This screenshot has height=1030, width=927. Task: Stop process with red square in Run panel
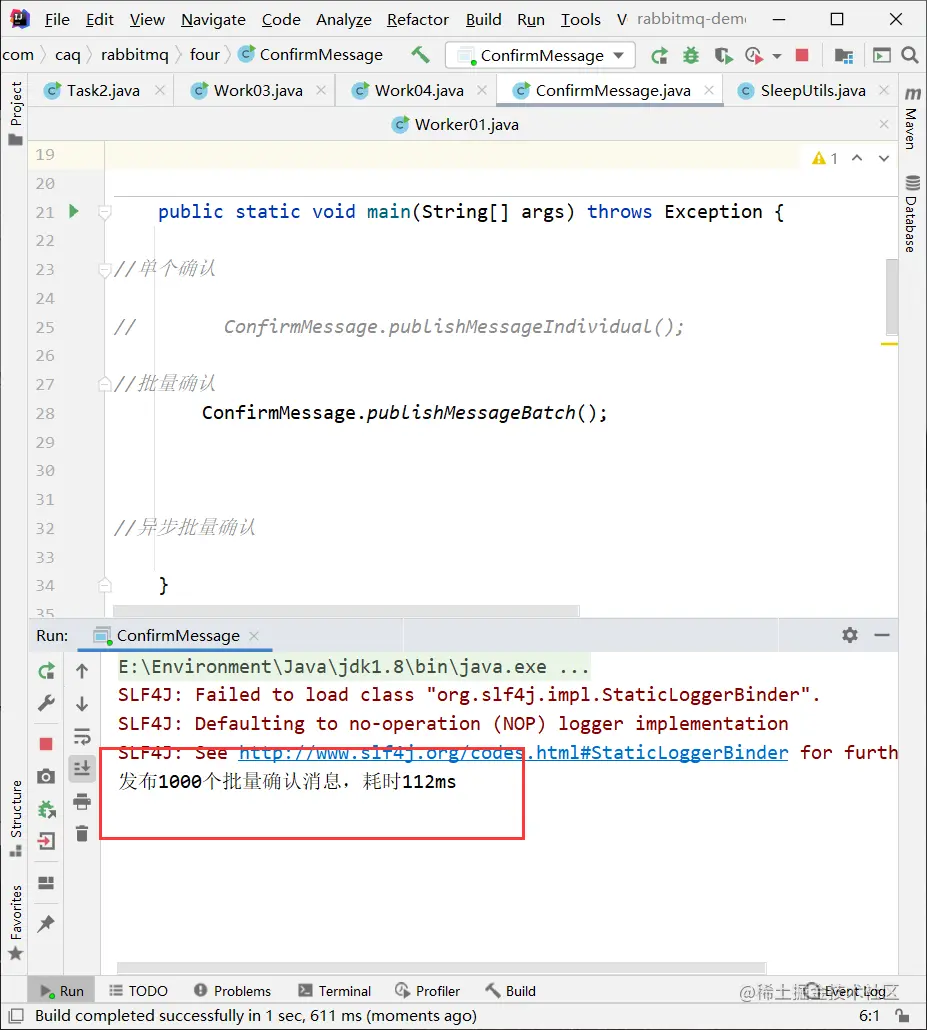pos(46,744)
